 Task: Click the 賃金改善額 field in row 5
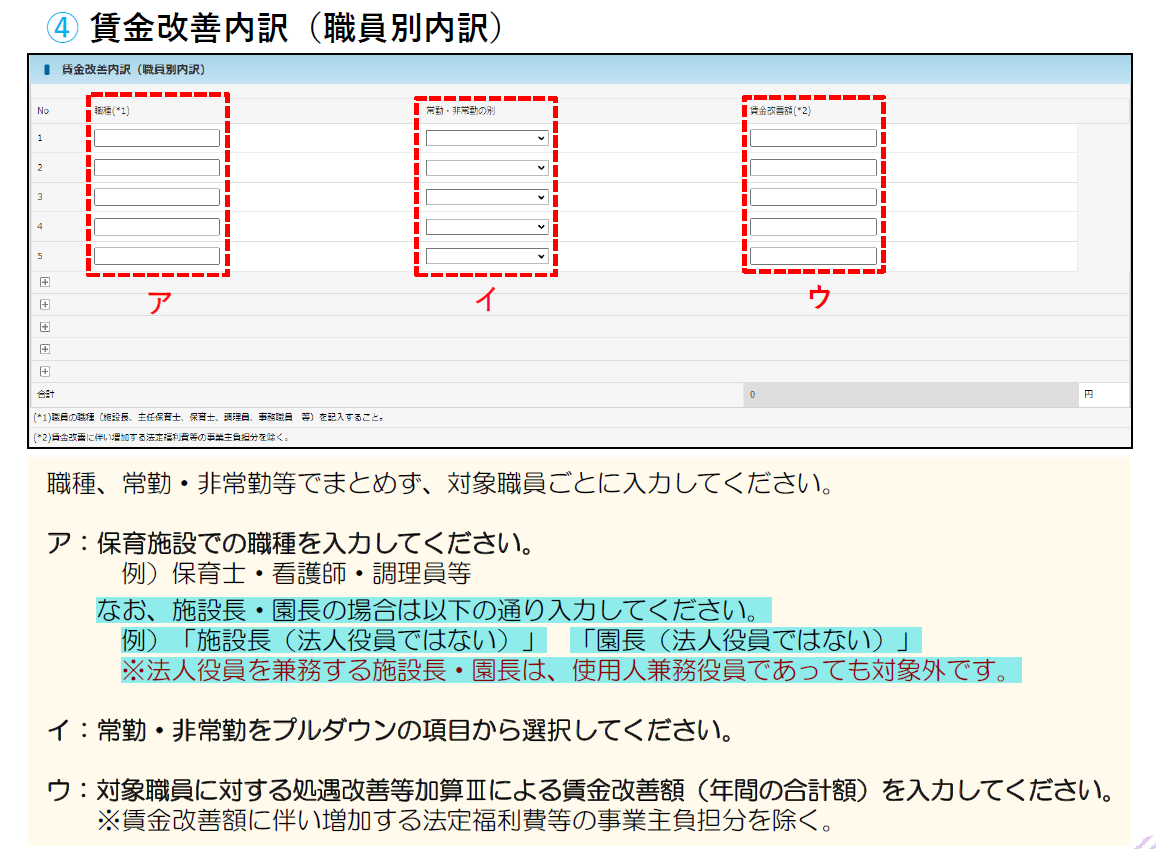pyautogui.click(x=813, y=256)
